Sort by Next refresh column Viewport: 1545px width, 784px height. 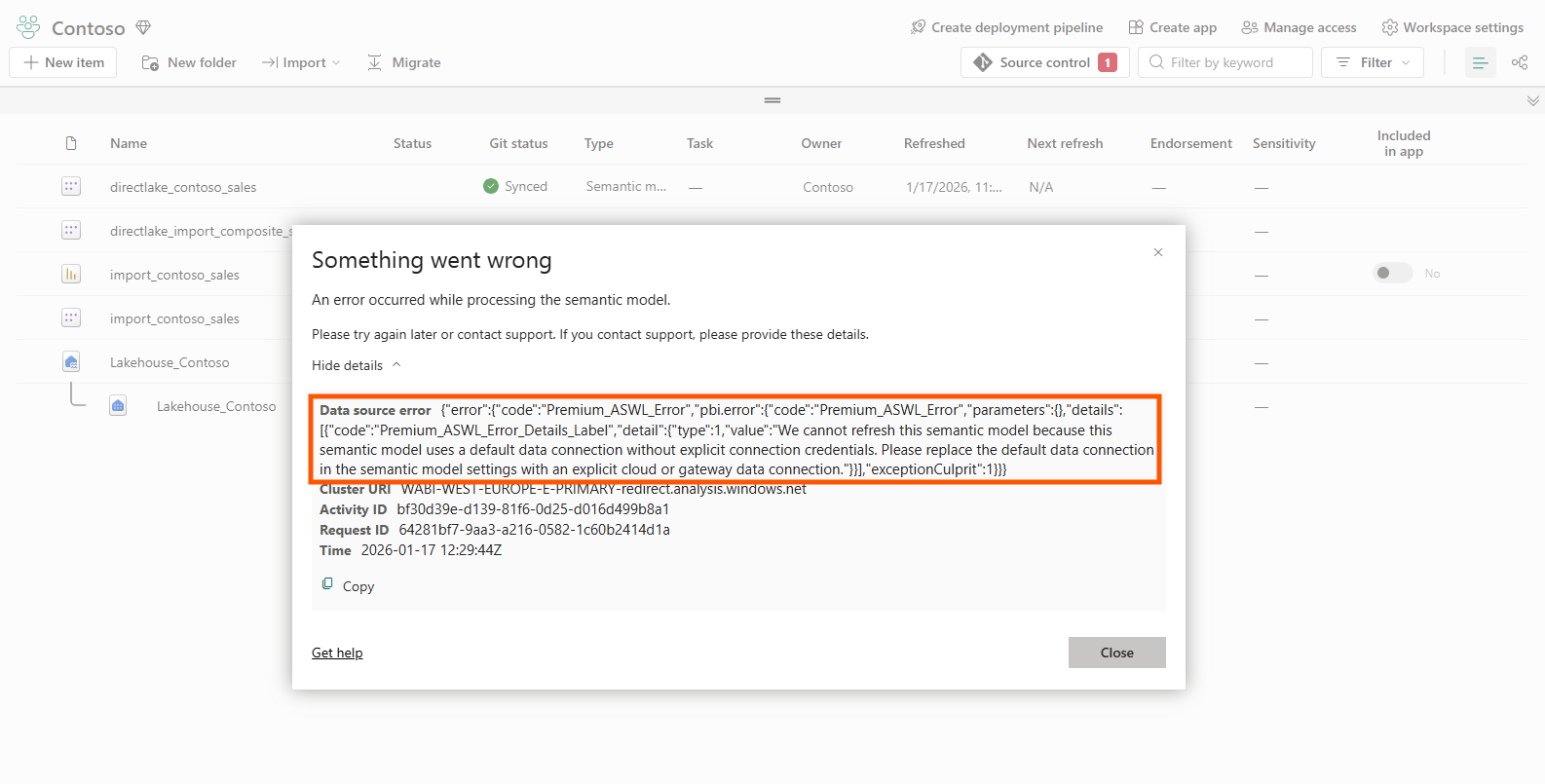(x=1065, y=143)
